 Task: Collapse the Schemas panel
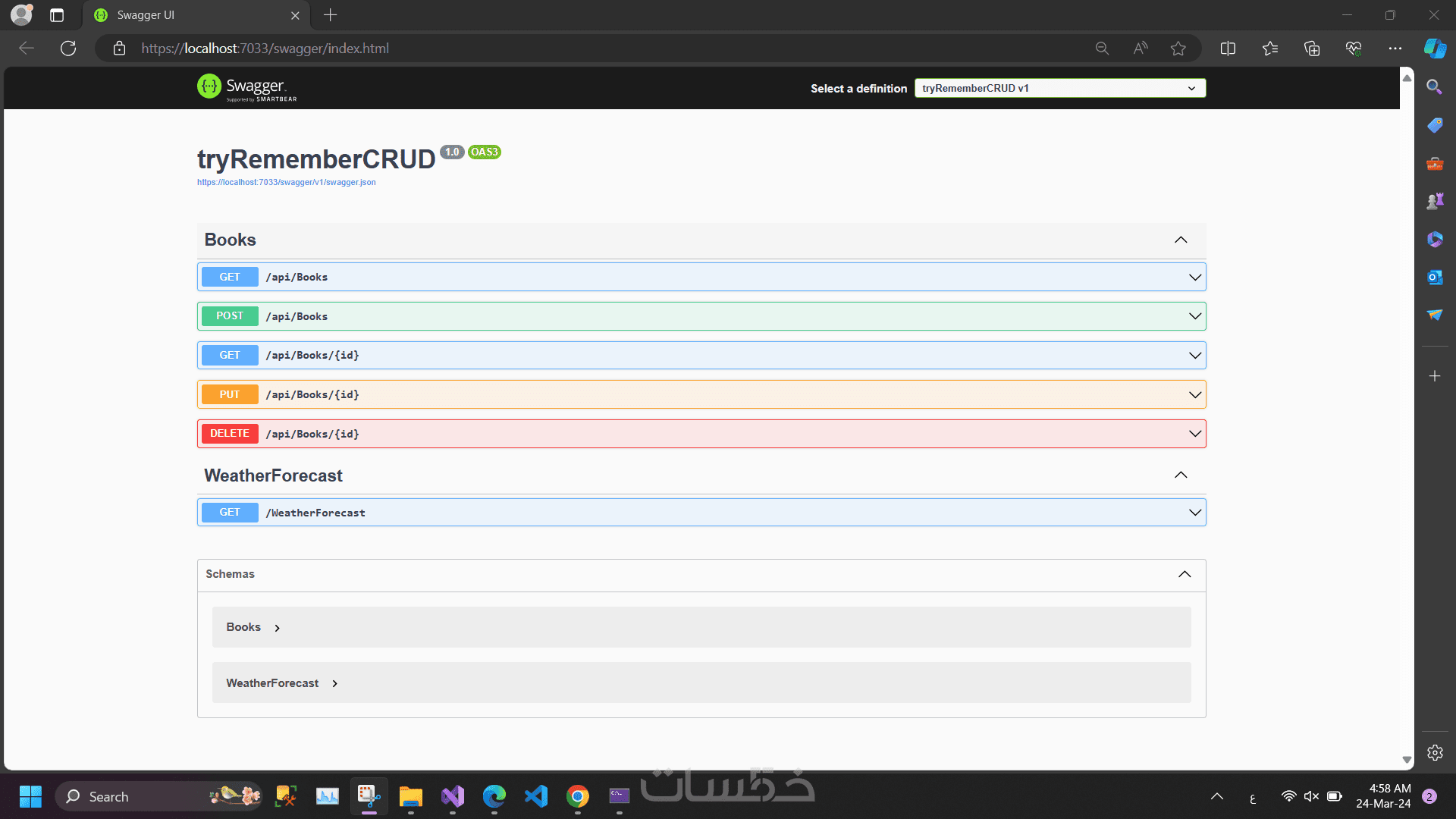(x=1185, y=574)
